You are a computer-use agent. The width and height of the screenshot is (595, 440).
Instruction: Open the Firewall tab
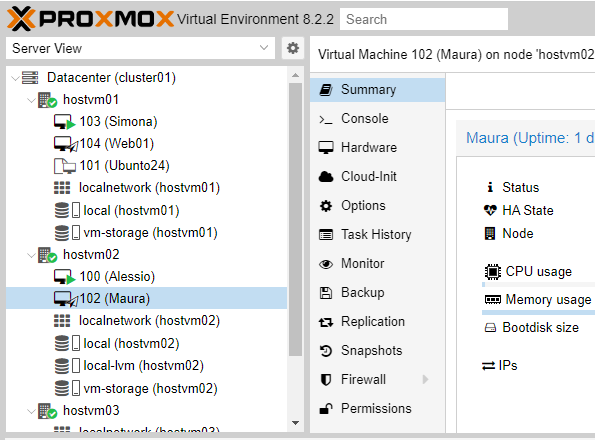[378, 379]
